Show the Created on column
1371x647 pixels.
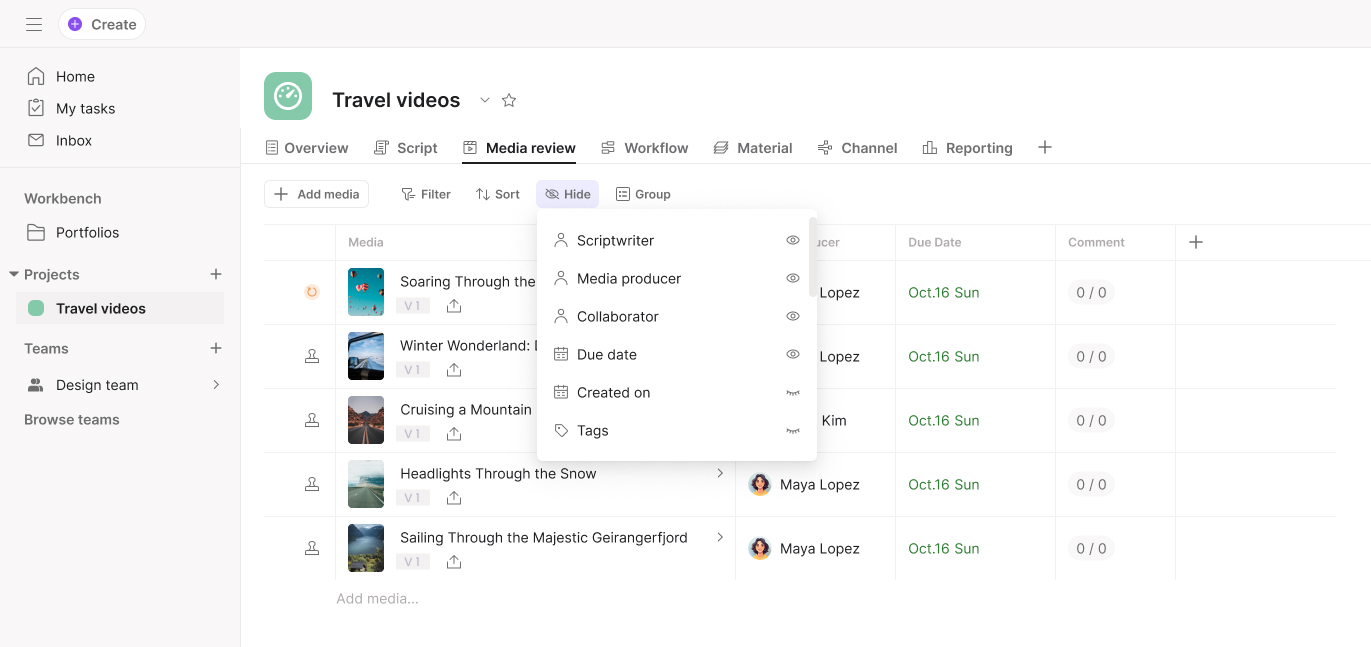tap(792, 393)
